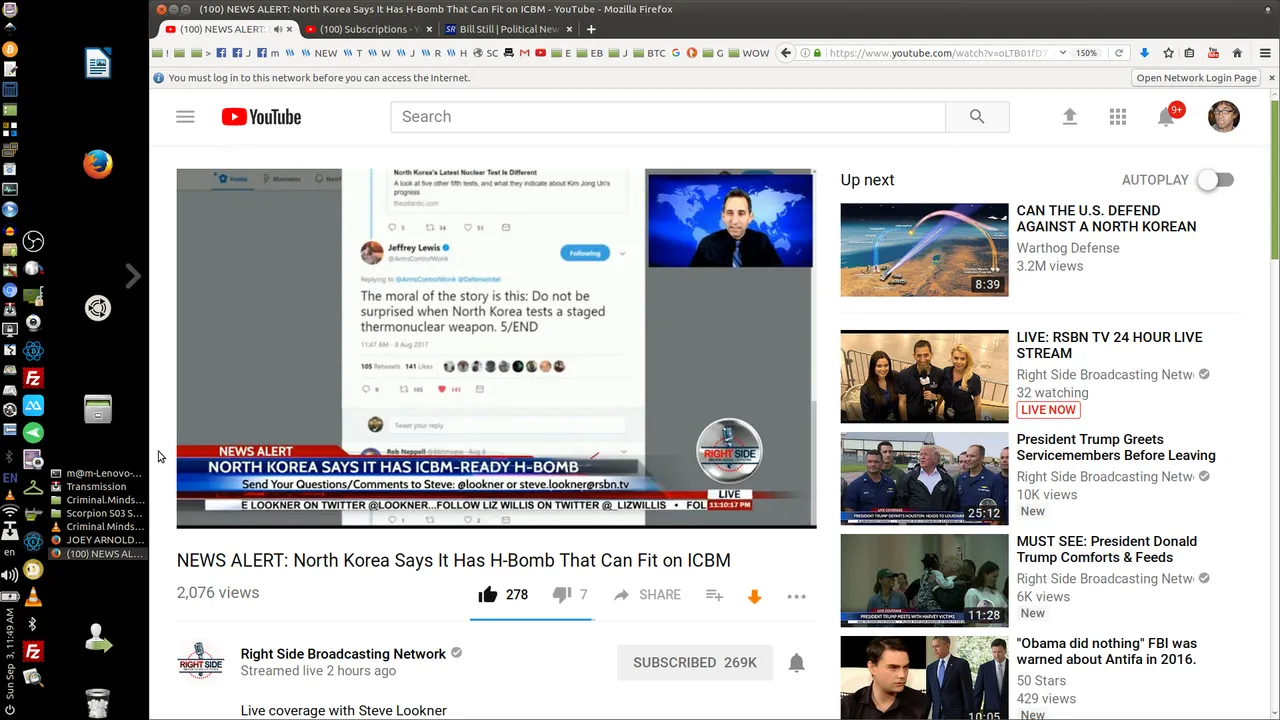This screenshot has height=720, width=1280.
Task: Open the account avatar menu
Action: click(x=1223, y=117)
